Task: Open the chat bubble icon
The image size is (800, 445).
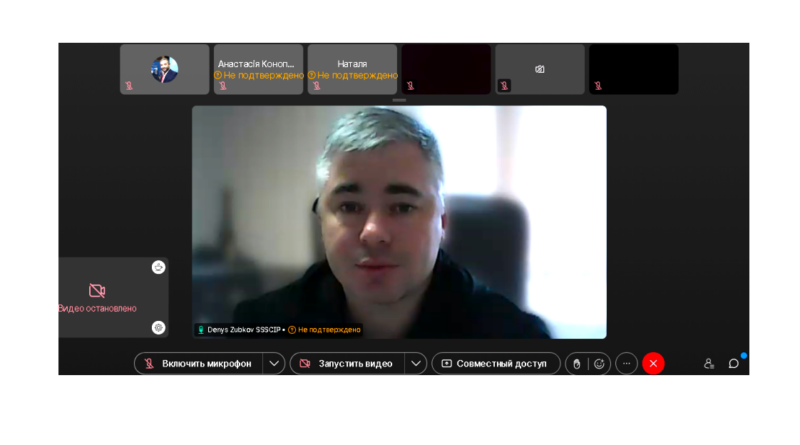Action: pos(733,364)
